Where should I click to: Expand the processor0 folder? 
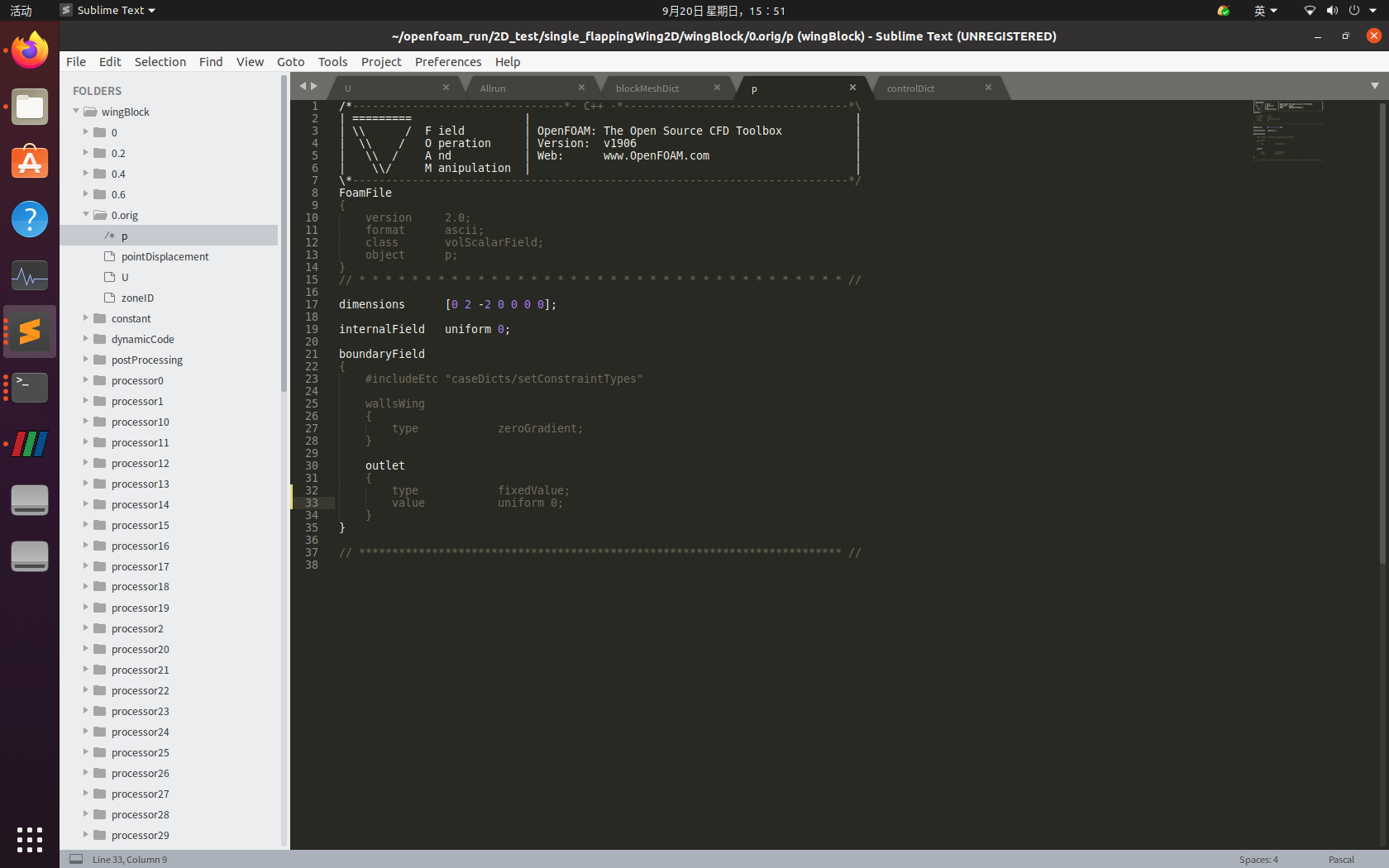tap(86, 380)
